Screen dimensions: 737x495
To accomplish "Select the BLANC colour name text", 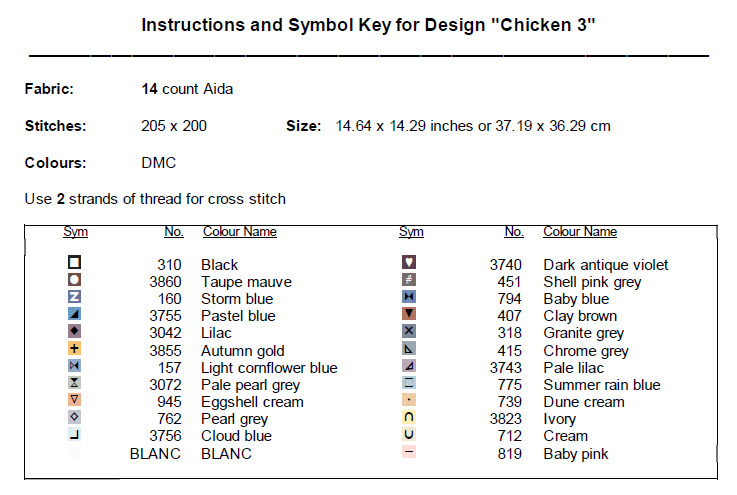I will [229, 453].
